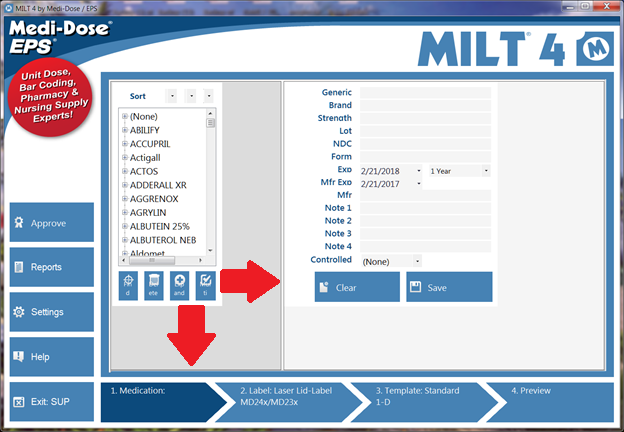The width and height of the screenshot is (624, 432).
Task: Click into the Mfr field
Action: (425, 195)
